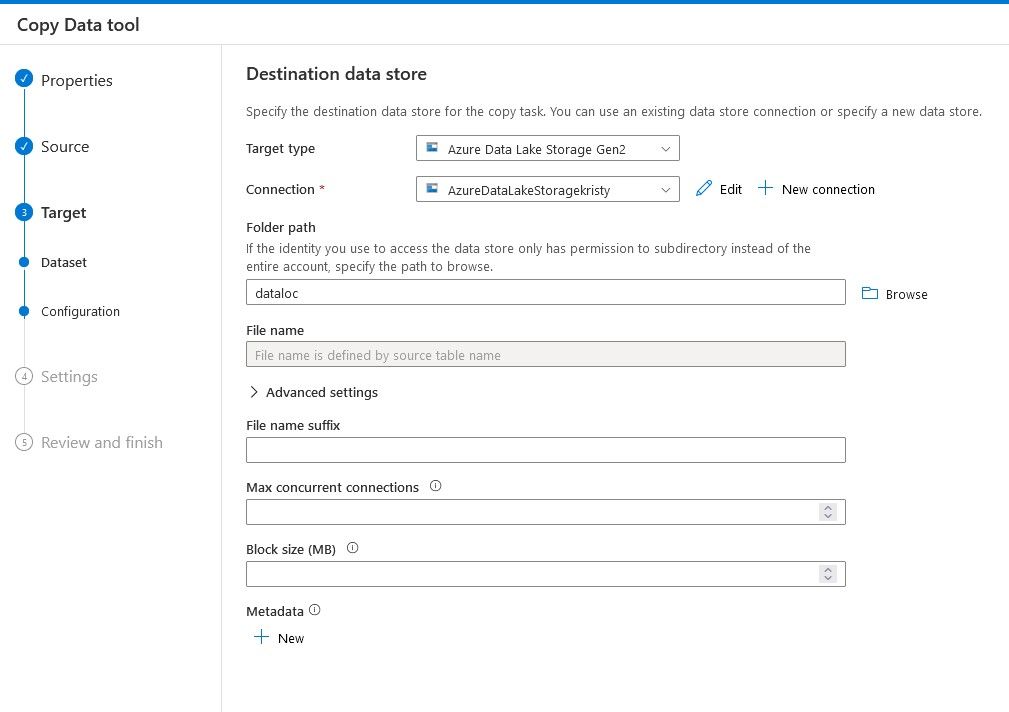Go to the Dataset sub-step
Image resolution: width=1009 pixels, height=712 pixels.
[x=63, y=262]
